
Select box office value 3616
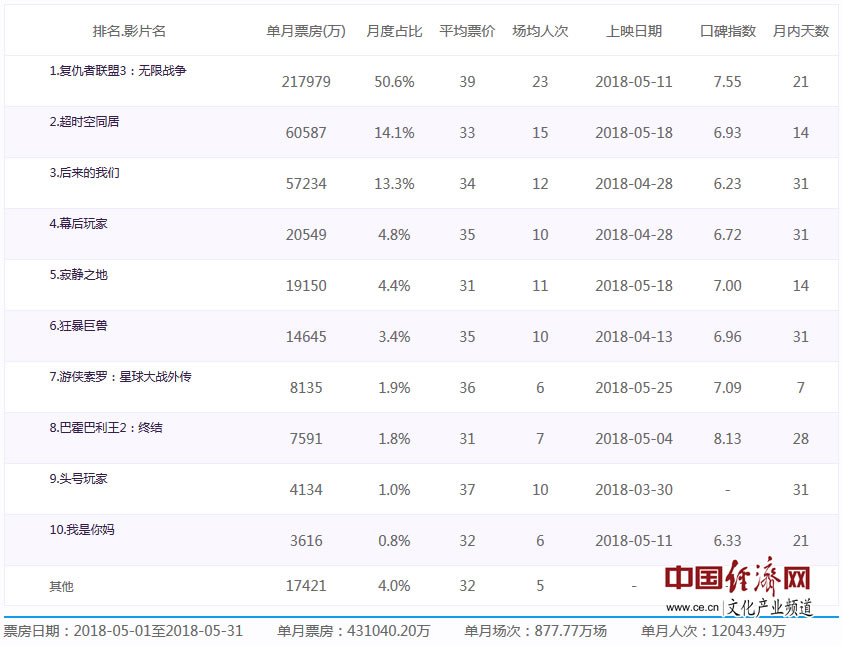click(306, 541)
